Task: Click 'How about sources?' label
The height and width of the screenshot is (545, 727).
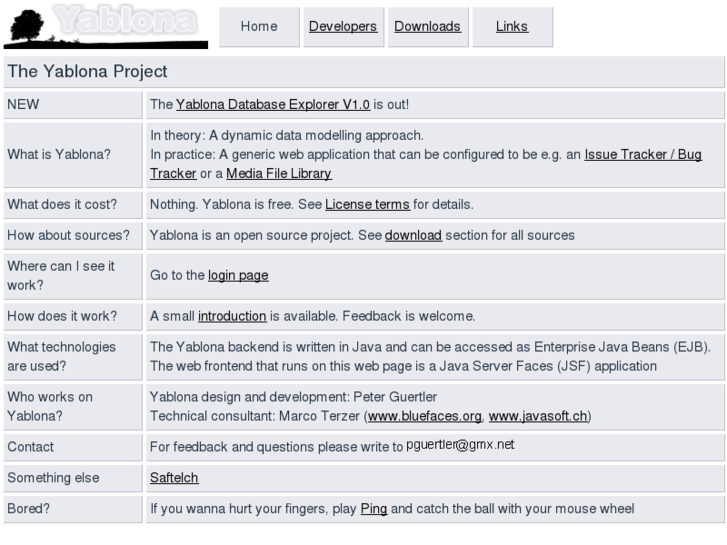Action: point(69,235)
